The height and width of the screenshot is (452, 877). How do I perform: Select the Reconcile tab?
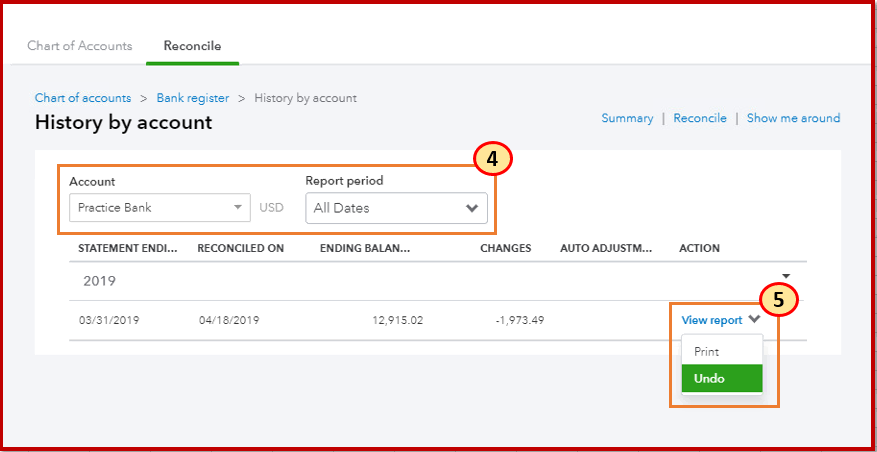(x=192, y=46)
